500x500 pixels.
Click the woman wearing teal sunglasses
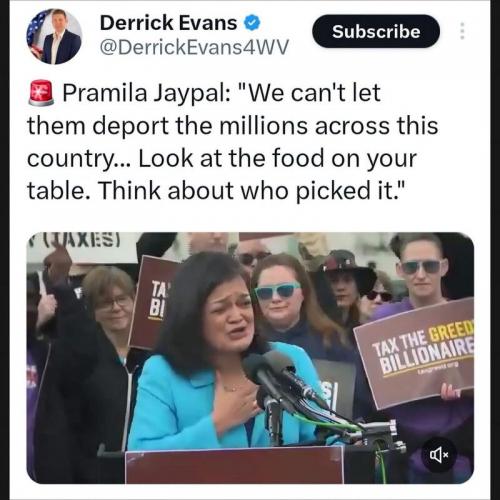pos(278,291)
